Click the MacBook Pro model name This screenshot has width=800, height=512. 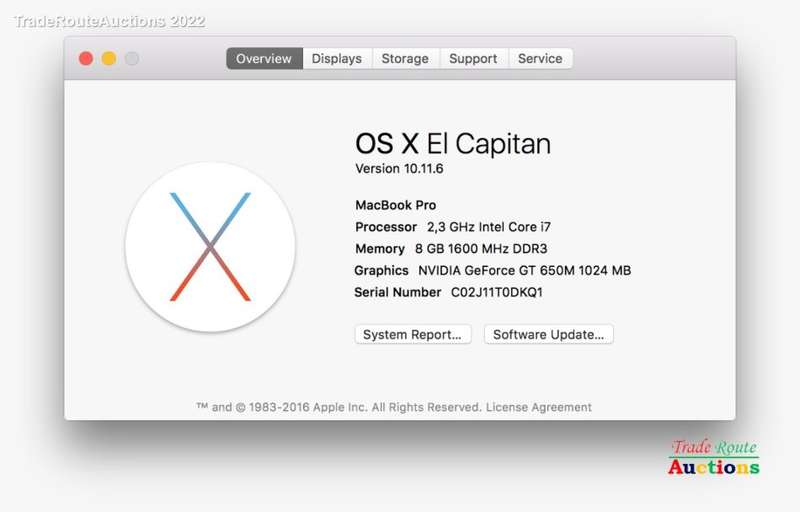395,205
